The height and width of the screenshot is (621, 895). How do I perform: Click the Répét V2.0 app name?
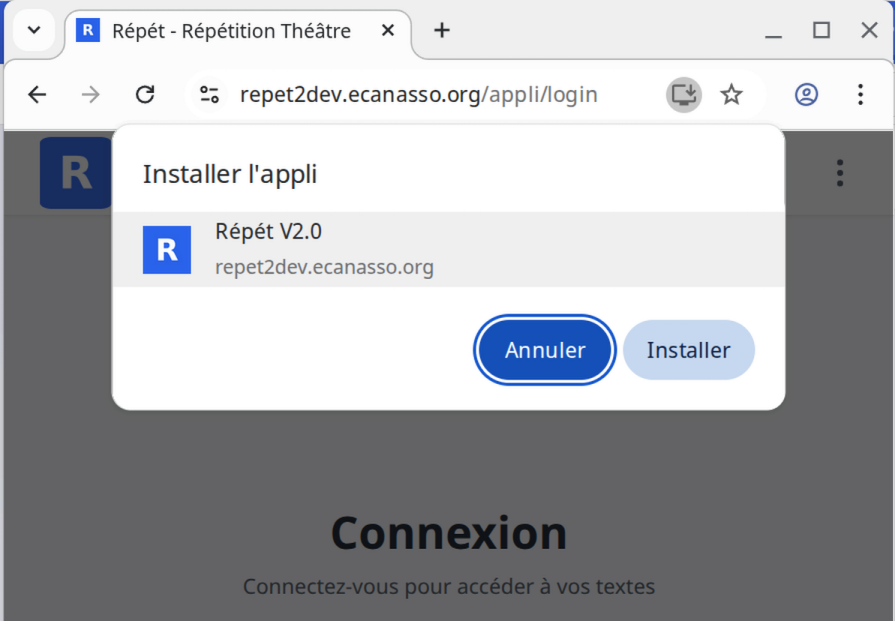pyautogui.click(x=268, y=232)
